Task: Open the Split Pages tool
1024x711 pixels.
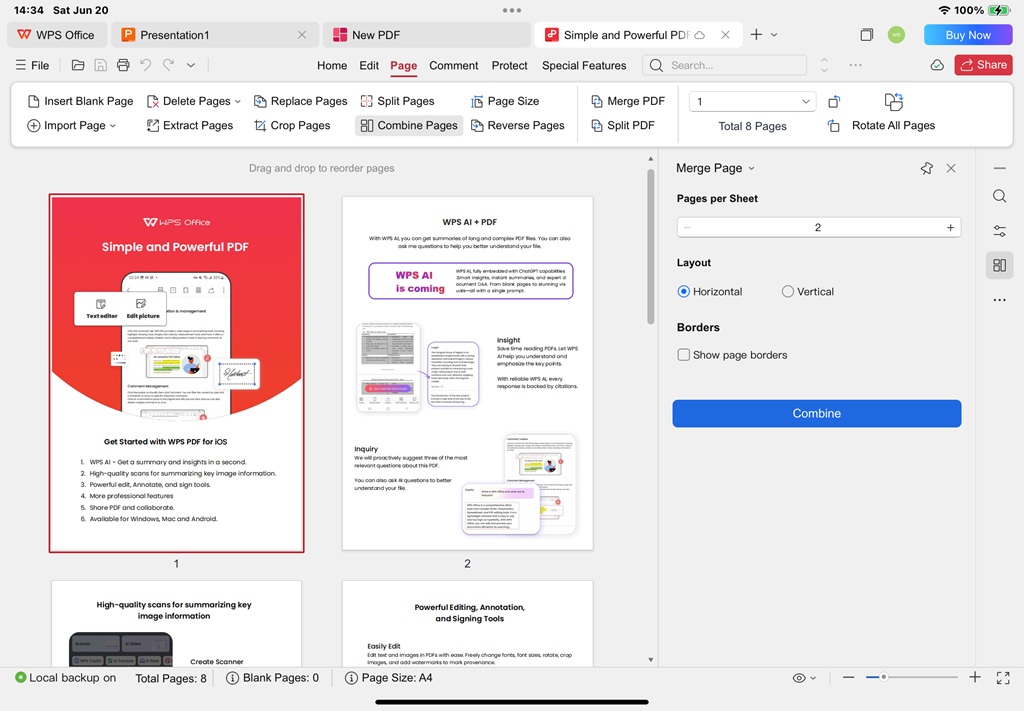Action: [x=397, y=101]
